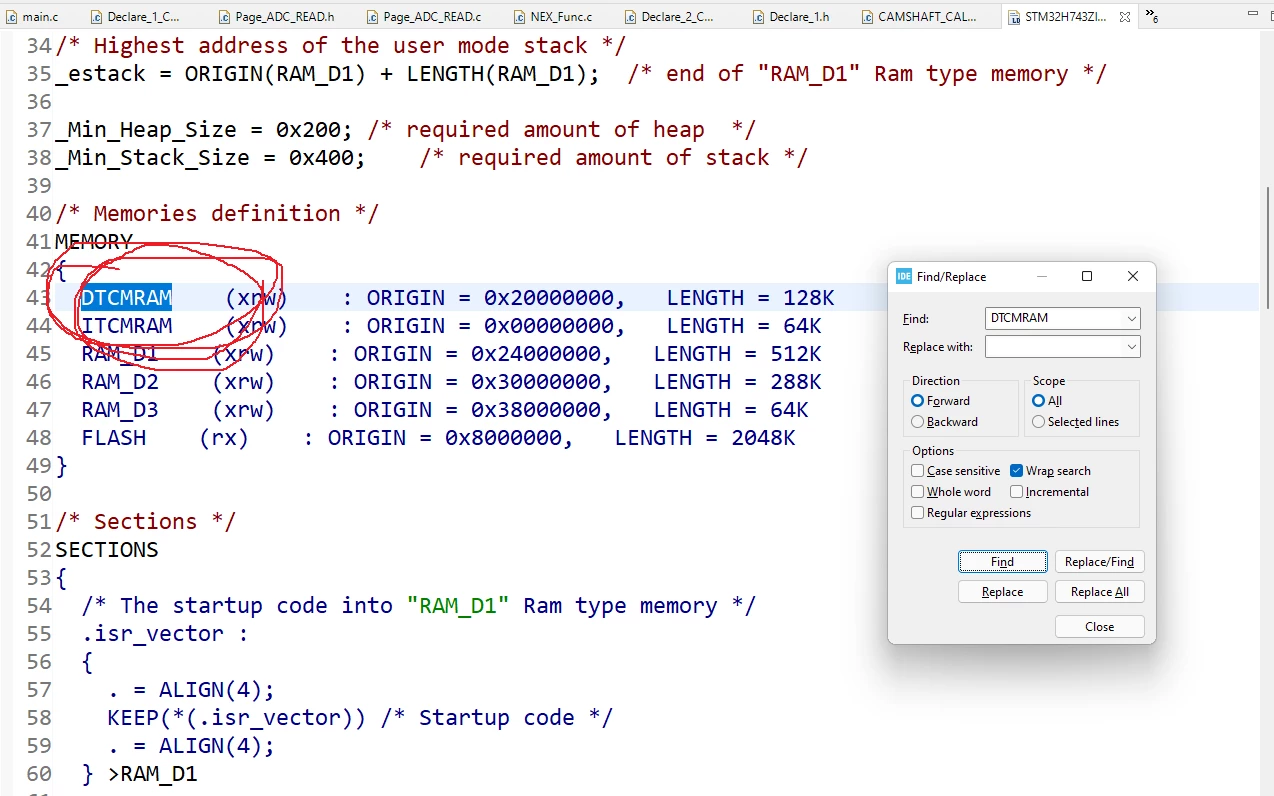The image size is (1274, 796).
Task: Click the main.c file icon tab
Action: pos(12,17)
